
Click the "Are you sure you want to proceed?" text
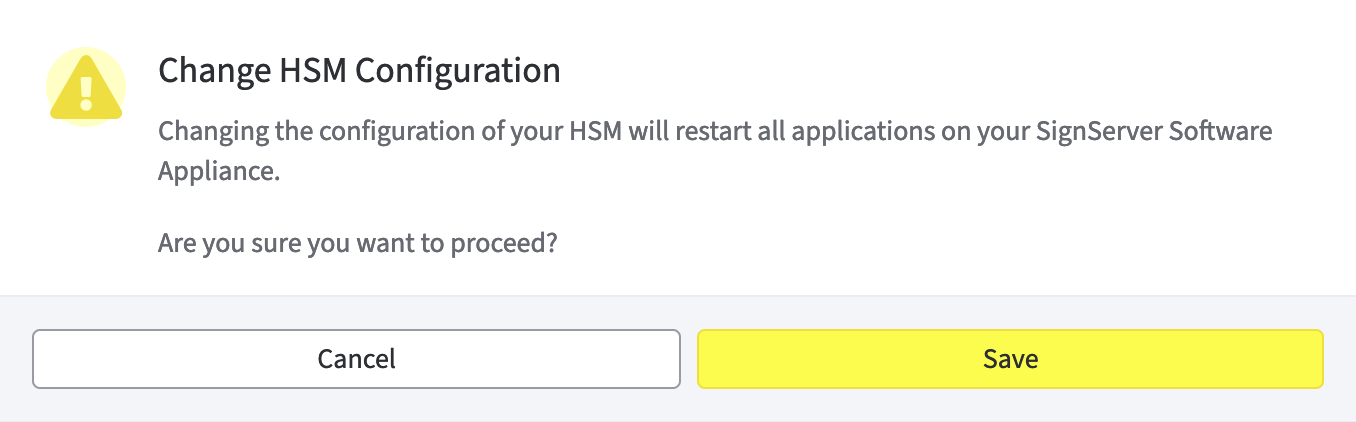[x=357, y=244]
